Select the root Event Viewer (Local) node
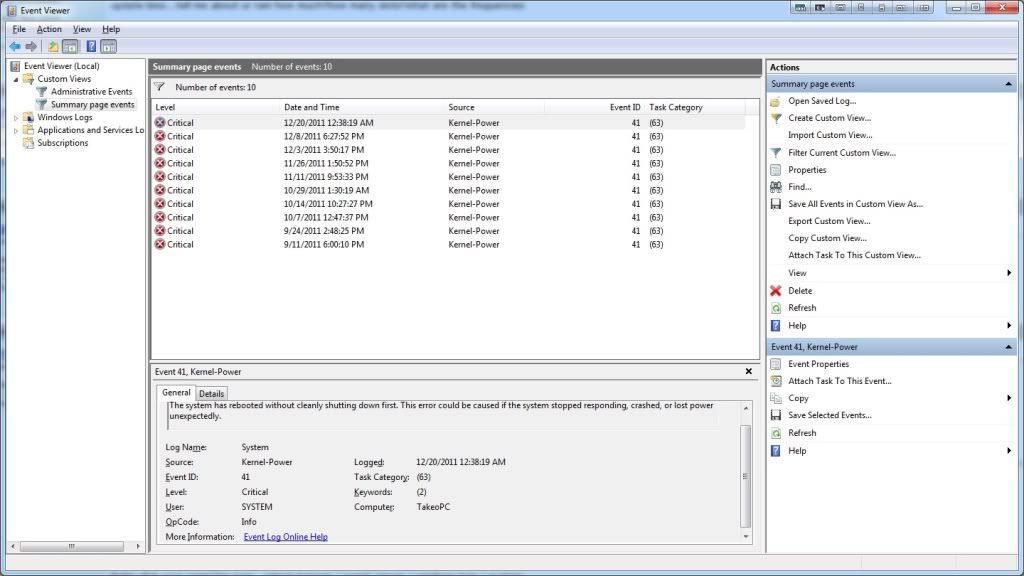This screenshot has width=1024, height=576. coord(61,66)
